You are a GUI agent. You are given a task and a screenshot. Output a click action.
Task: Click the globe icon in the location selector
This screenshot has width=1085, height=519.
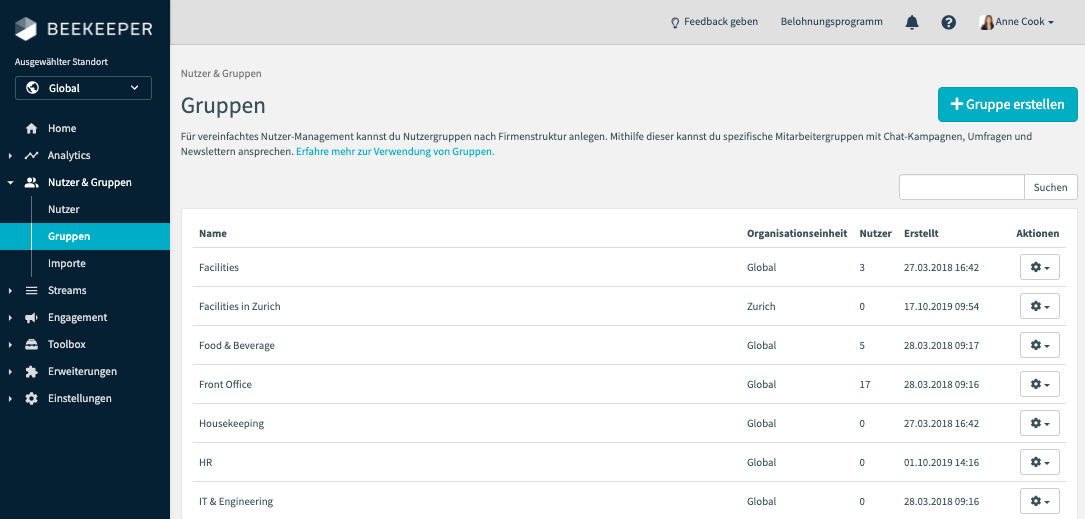click(32, 88)
